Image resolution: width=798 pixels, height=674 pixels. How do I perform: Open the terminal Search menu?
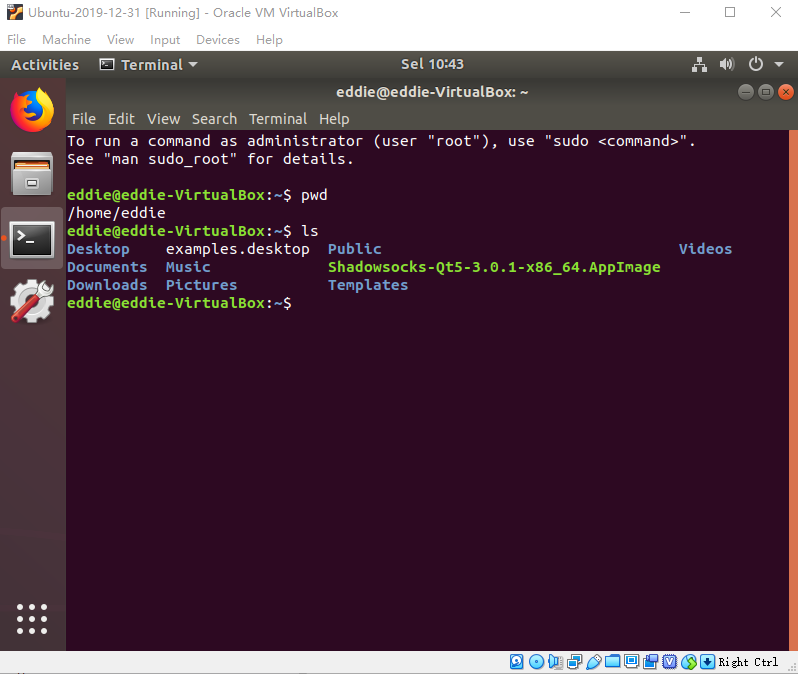214,119
